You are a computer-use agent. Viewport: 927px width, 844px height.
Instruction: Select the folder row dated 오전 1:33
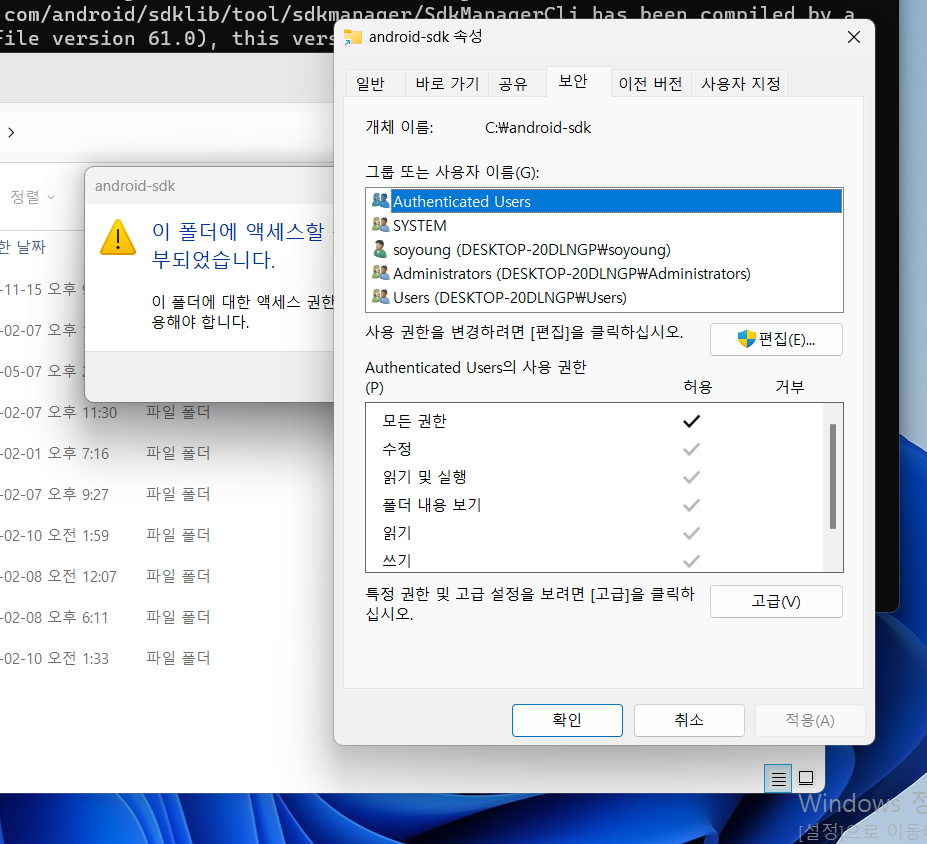(167, 658)
